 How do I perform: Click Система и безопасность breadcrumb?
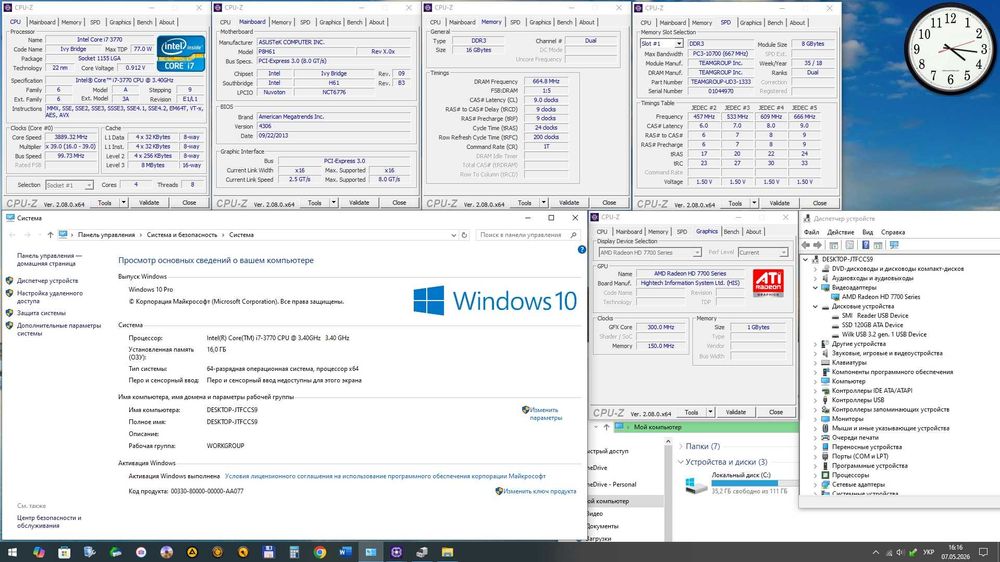[x=182, y=235]
